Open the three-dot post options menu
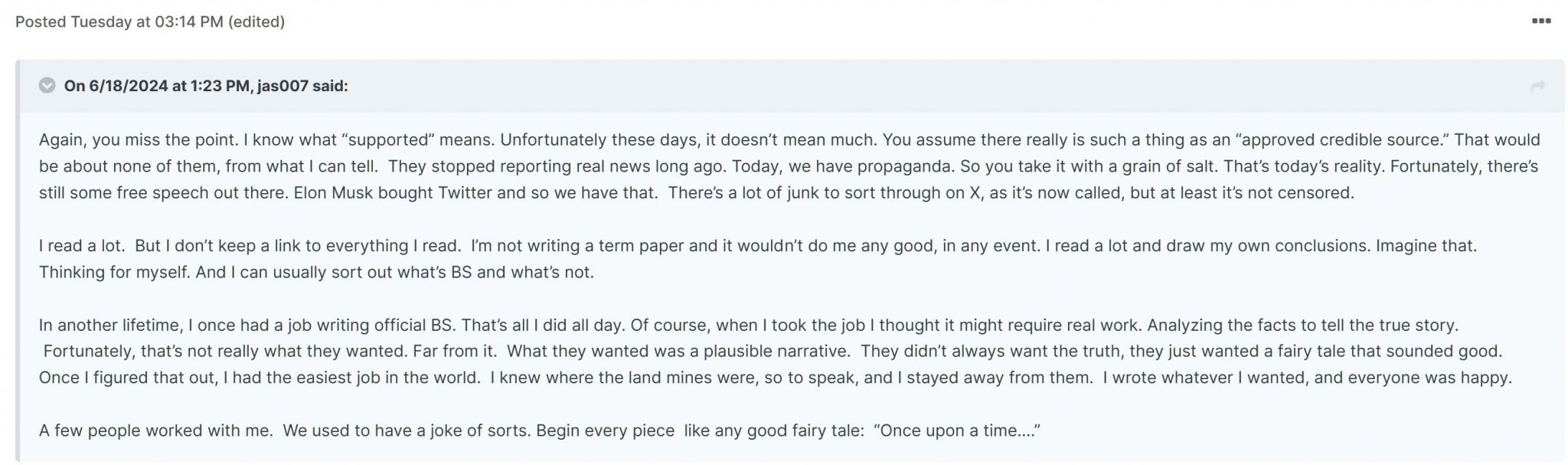This screenshot has height=465, width=1568. click(1540, 21)
